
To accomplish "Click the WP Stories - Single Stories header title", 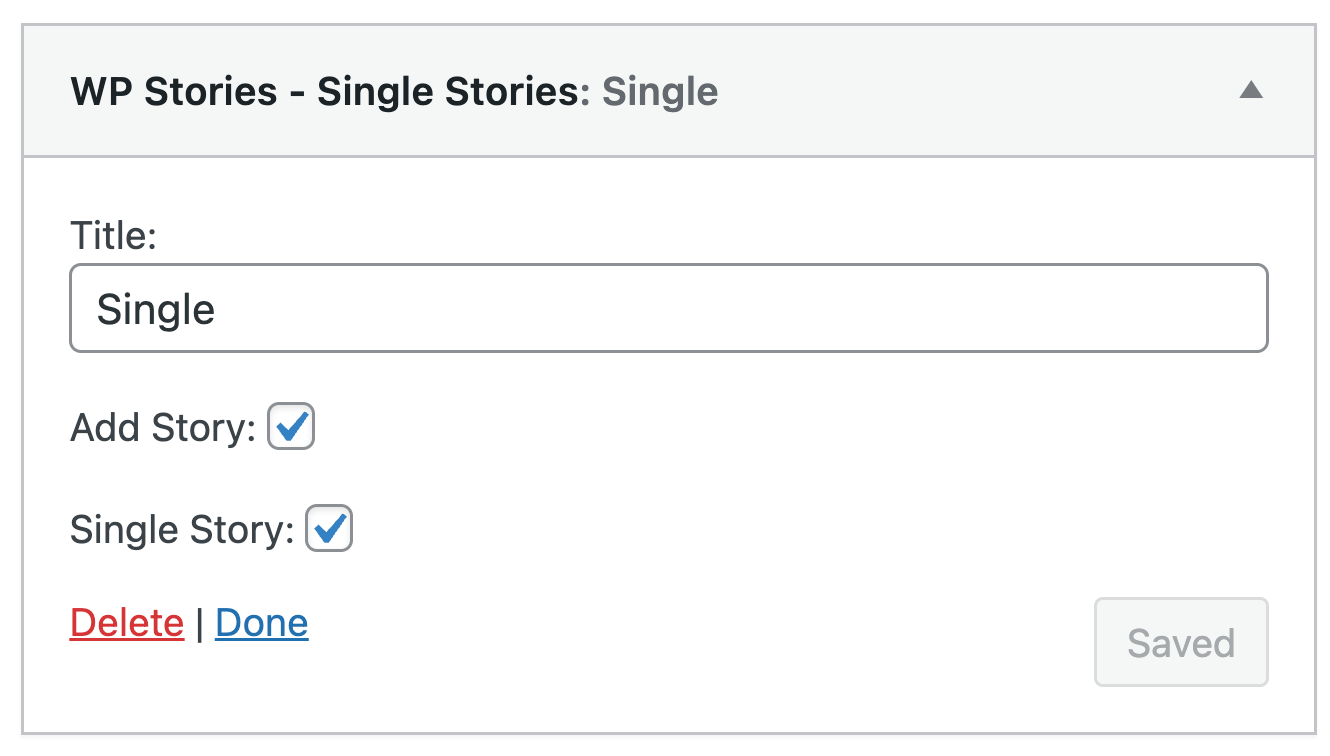I will pyautogui.click(x=324, y=92).
